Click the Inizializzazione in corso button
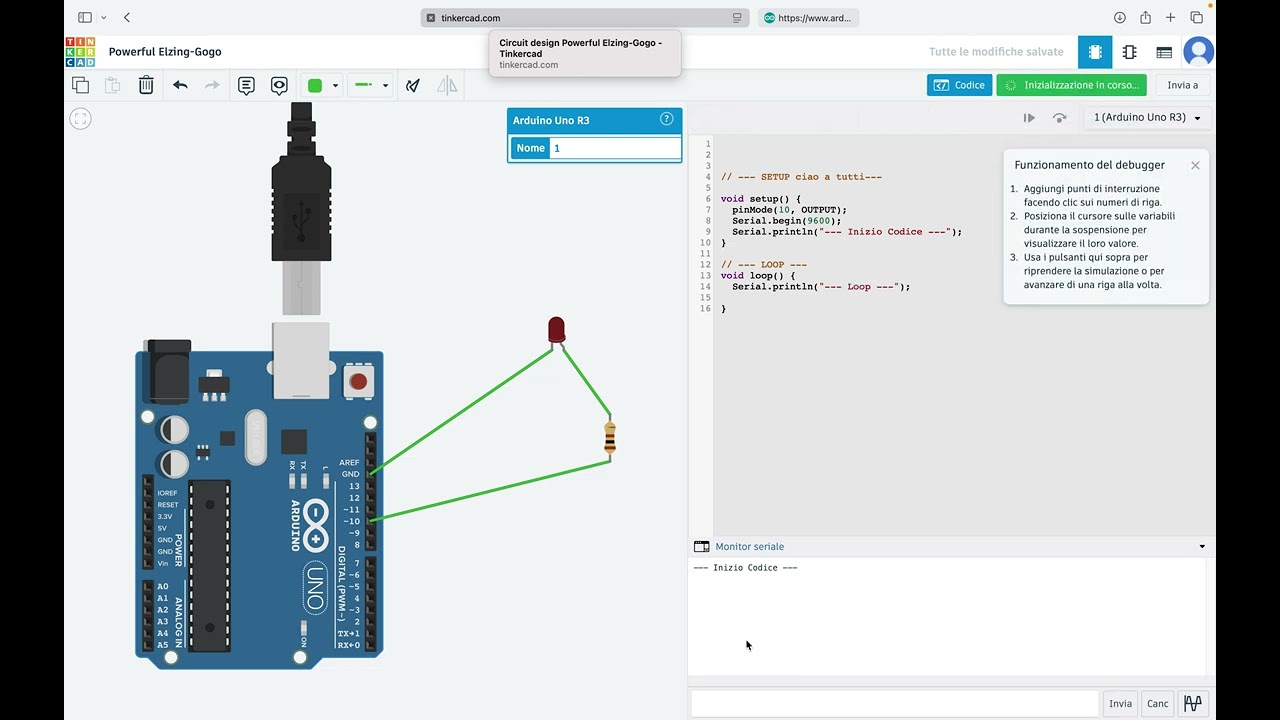 click(x=1071, y=85)
